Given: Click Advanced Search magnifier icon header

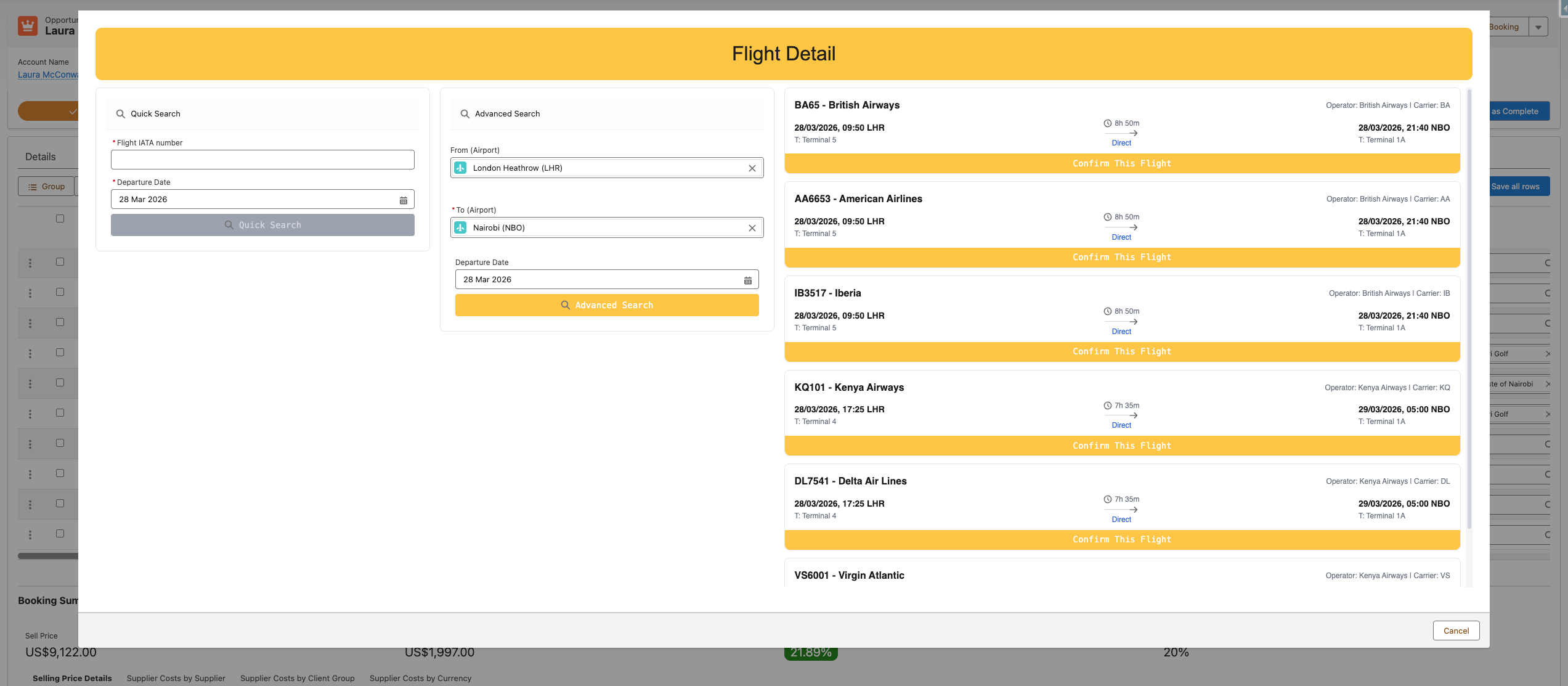Looking at the screenshot, I should tap(465, 114).
